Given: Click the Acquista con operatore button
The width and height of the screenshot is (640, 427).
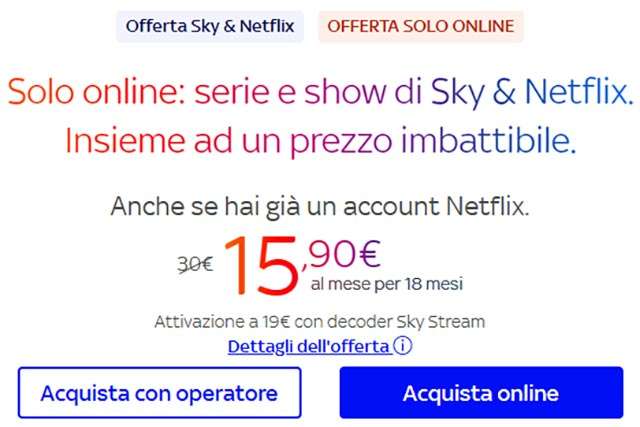Looking at the screenshot, I should (160, 393).
